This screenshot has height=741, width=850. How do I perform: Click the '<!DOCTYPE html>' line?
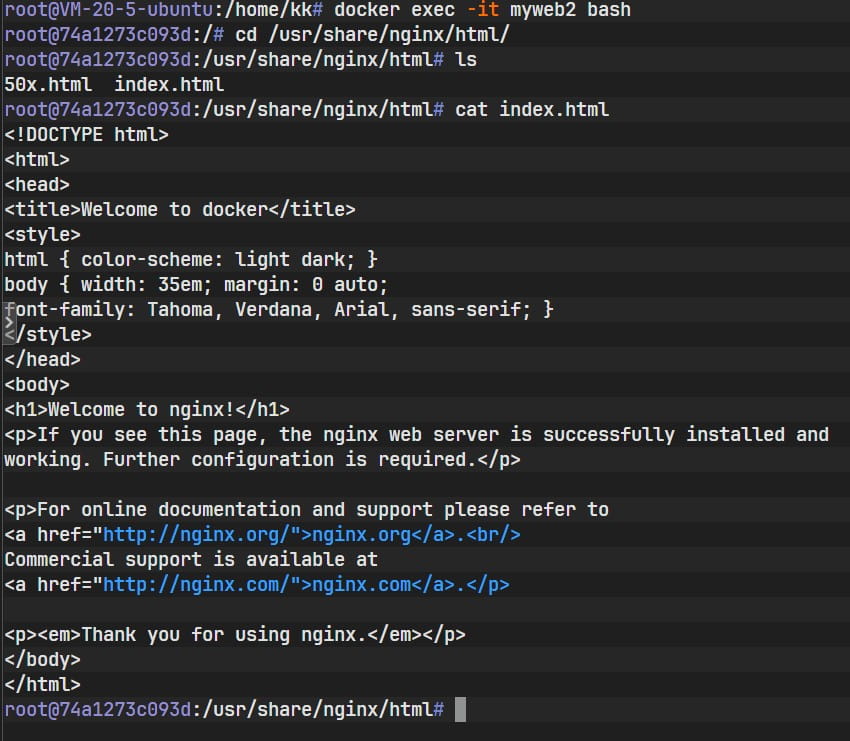[x=87, y=135]
